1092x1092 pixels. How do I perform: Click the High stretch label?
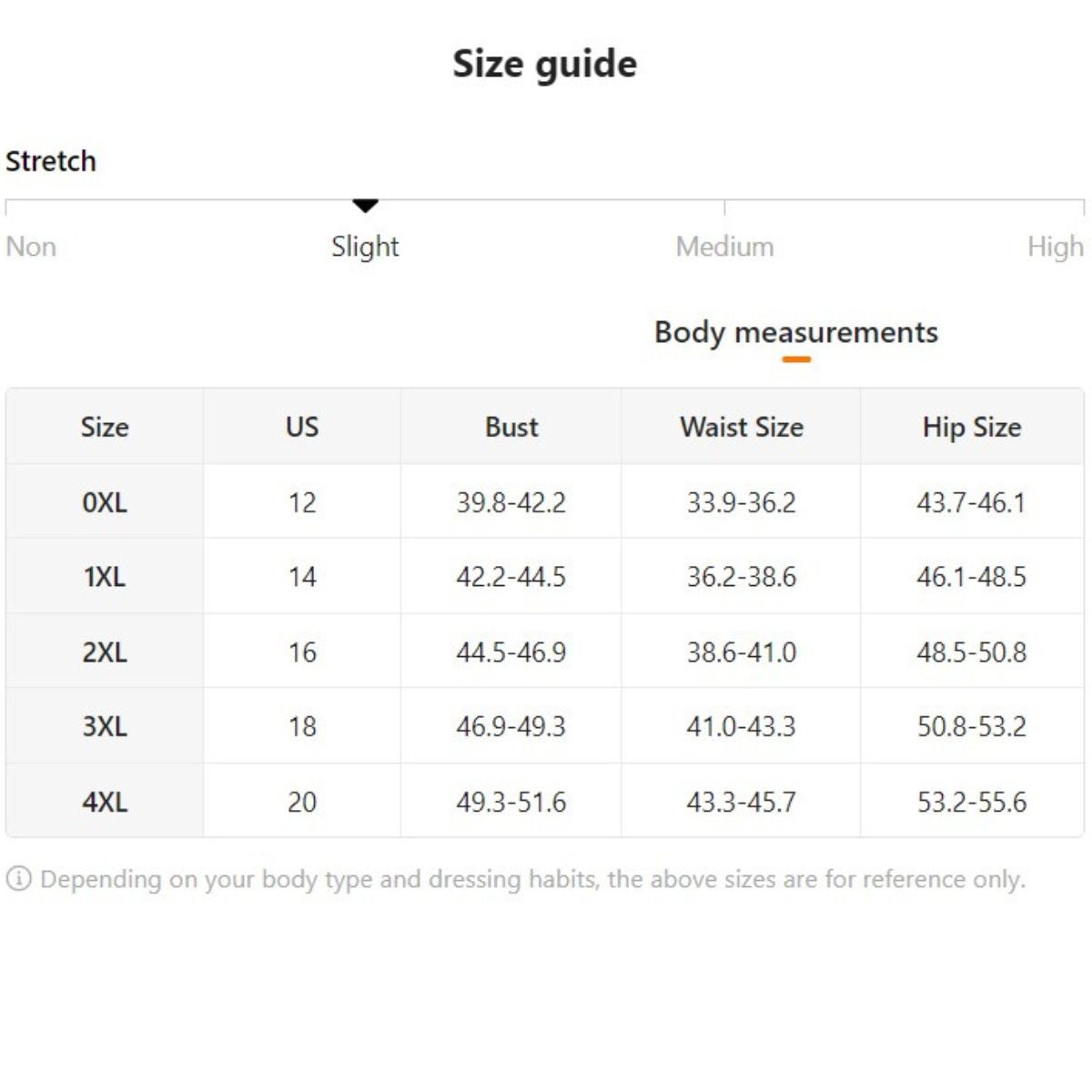click(1055, 247)
